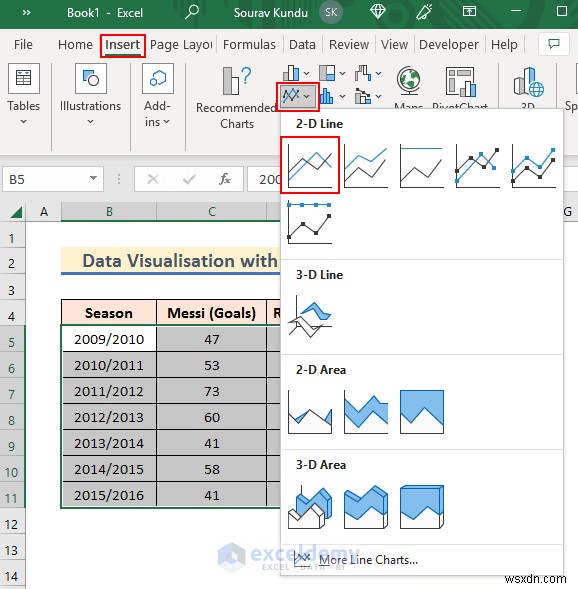Click cell containing 2009/2010
Image resolution: width=578 pixels, height=589 pixels.
(109, 339)
